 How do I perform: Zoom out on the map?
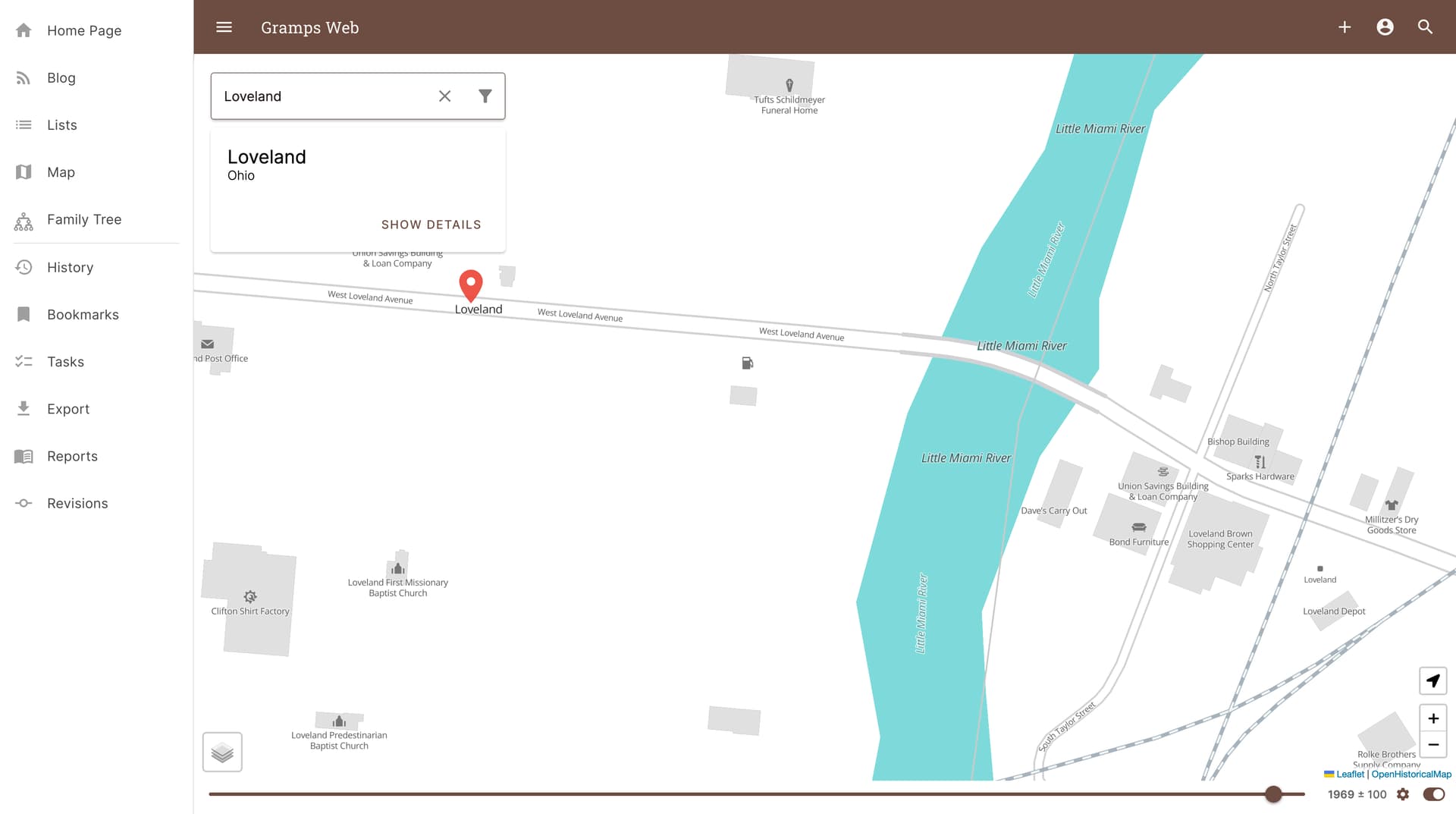[1432, 745]
